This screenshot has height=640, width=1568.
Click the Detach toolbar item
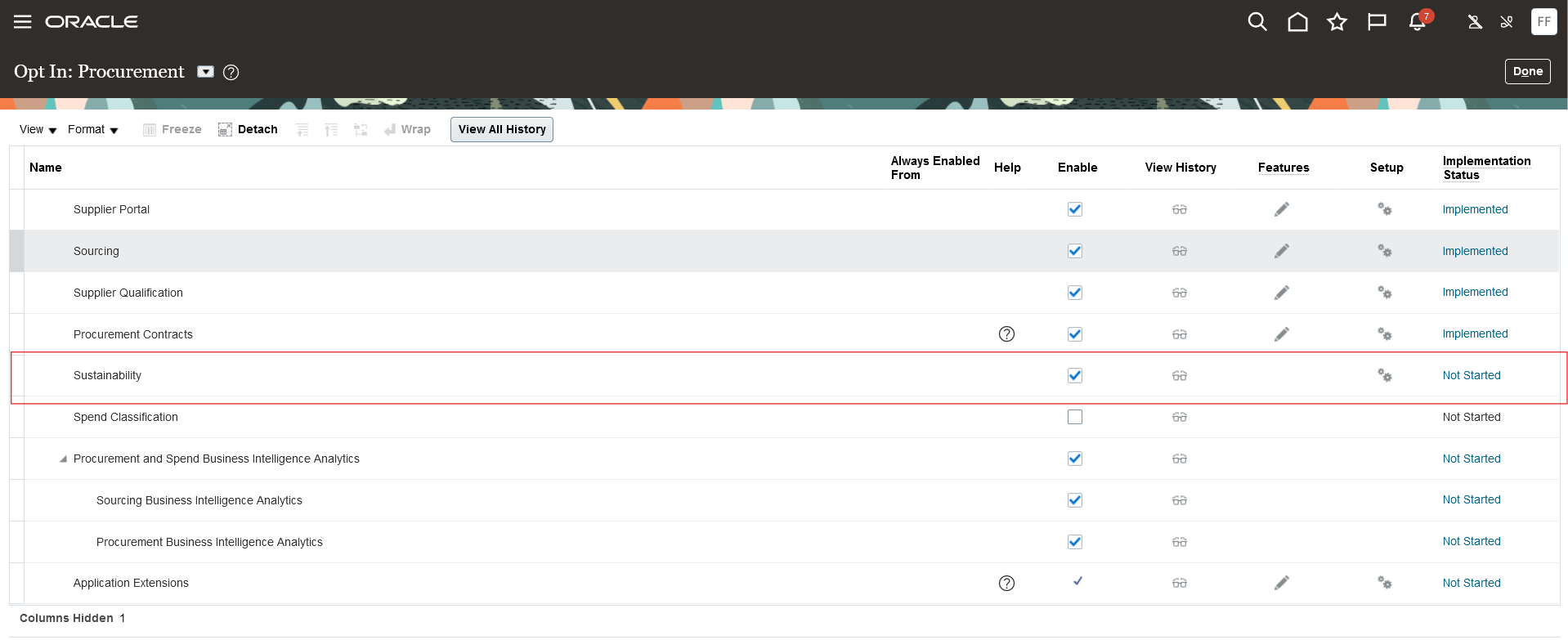(248, 130)
